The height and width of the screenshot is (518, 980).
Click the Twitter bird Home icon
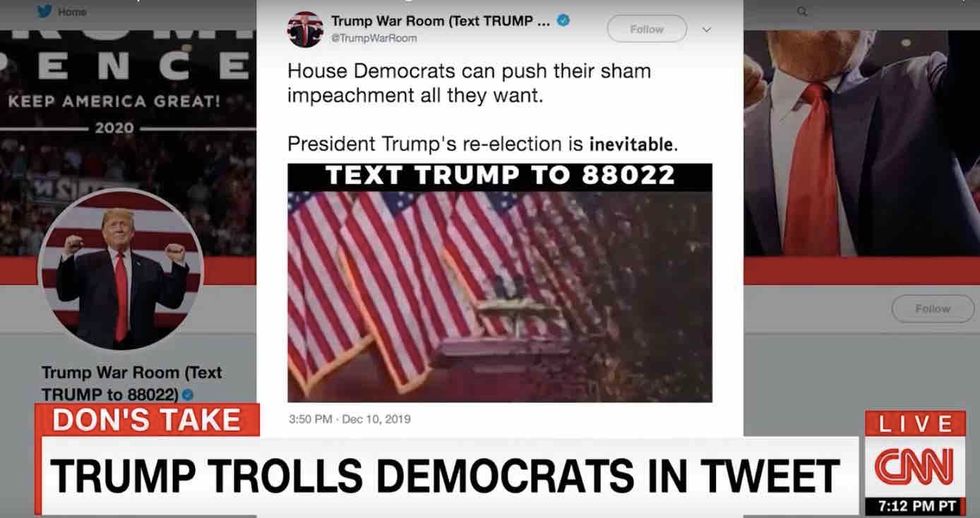[x=44, y=11]
